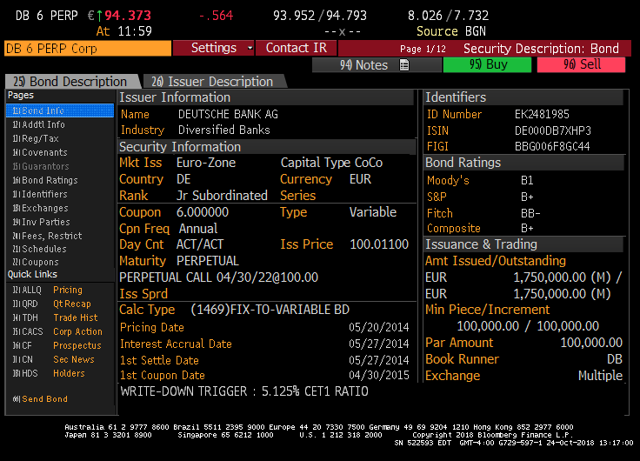Expand the Settings dropdown arrow
640x461 pixels.
pos(250,48)
